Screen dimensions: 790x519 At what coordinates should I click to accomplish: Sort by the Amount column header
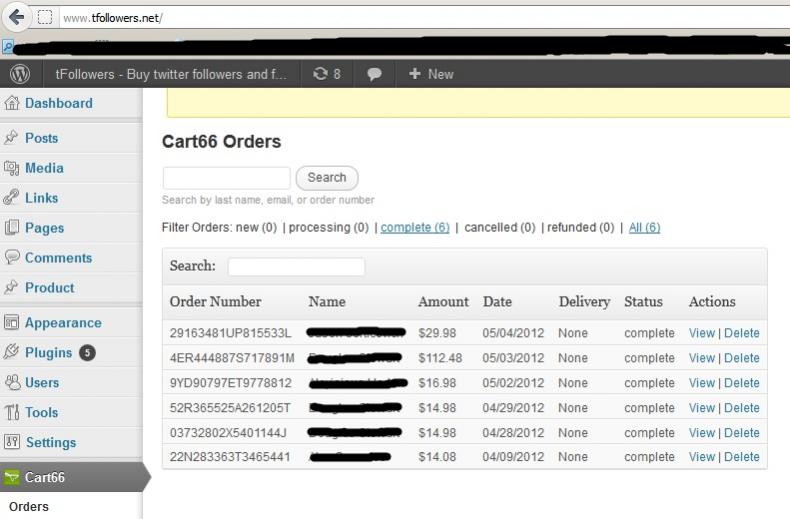[443, 301]
